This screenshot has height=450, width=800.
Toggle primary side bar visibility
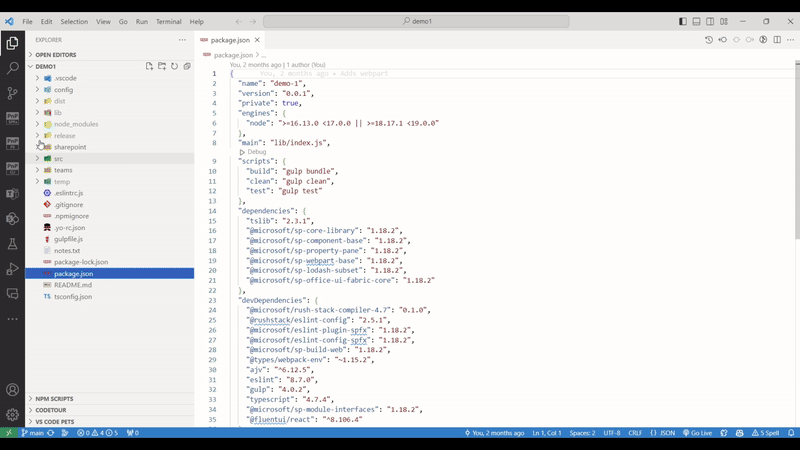[x=683, y=21]
